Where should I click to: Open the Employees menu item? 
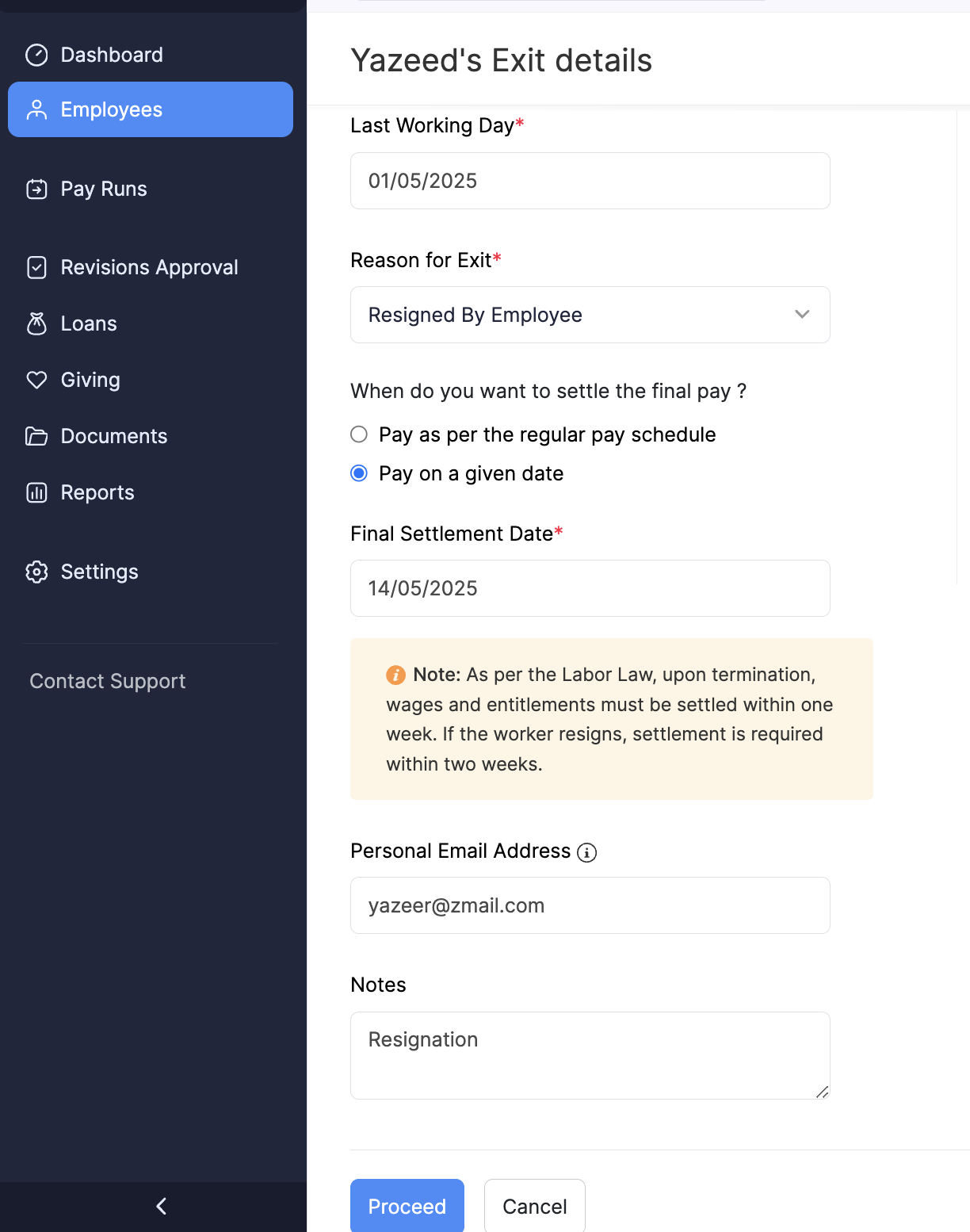tap(151, 109)
